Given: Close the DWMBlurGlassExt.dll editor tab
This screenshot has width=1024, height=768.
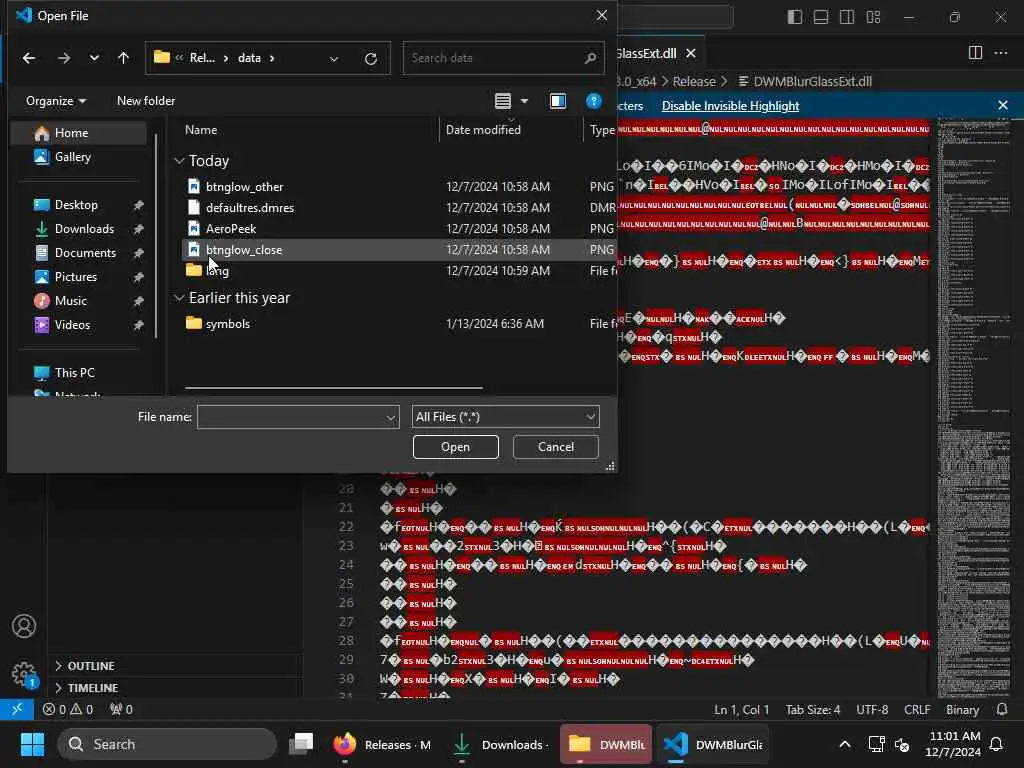Looking at the screenshot, I should coord(691,54).
